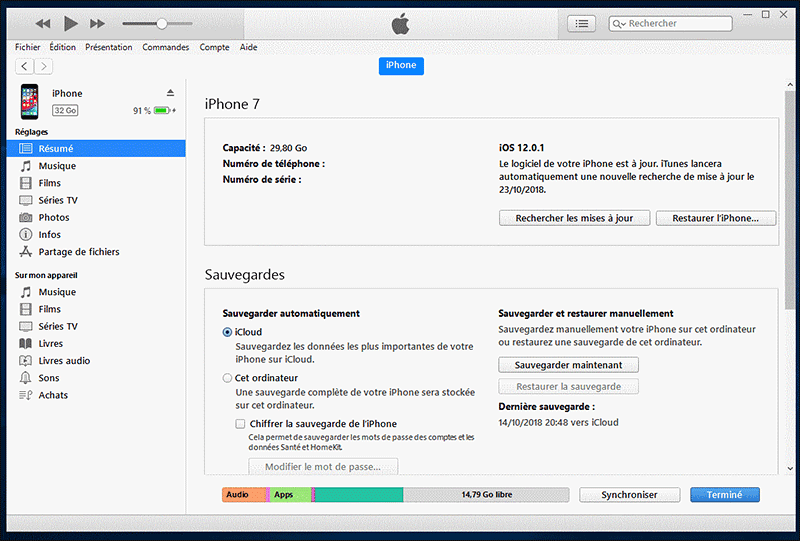Viewport: 800px width, 541px height.
Task: Click the Capacité 29,80 Go text
Action: (265, 148)
